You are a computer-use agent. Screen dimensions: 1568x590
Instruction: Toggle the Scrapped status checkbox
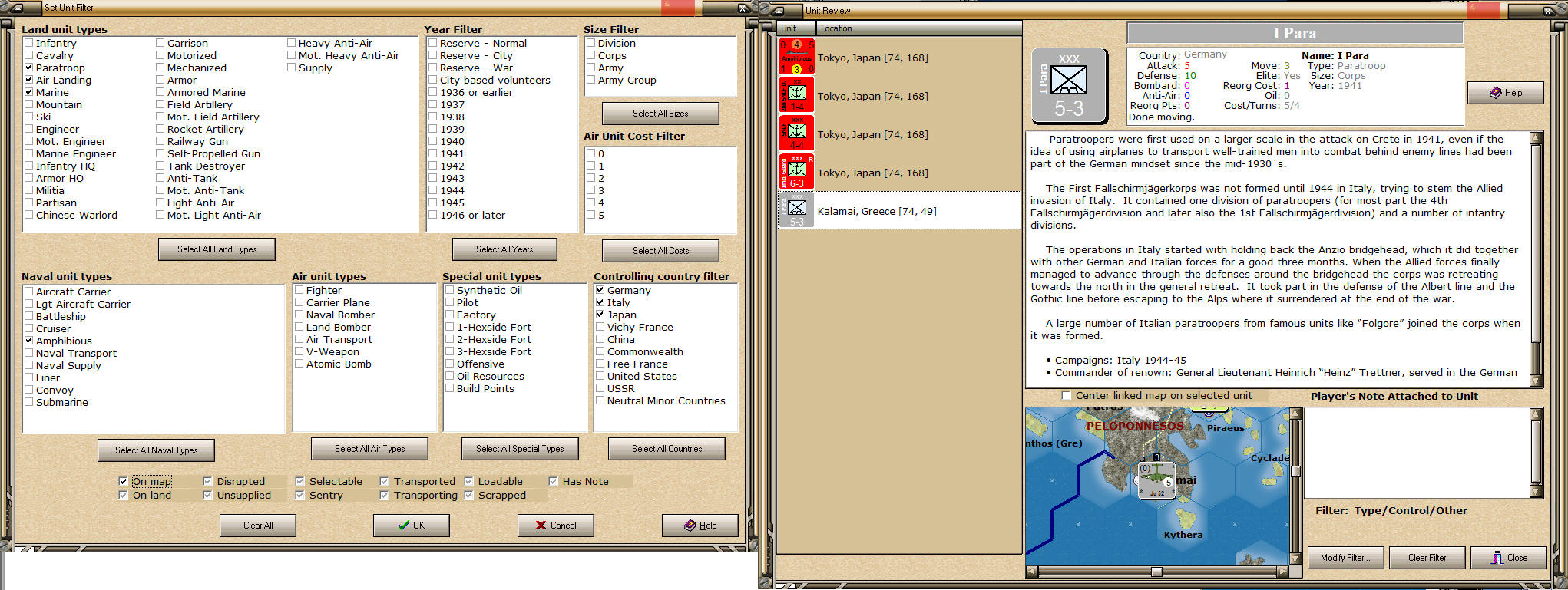point(468,495)
